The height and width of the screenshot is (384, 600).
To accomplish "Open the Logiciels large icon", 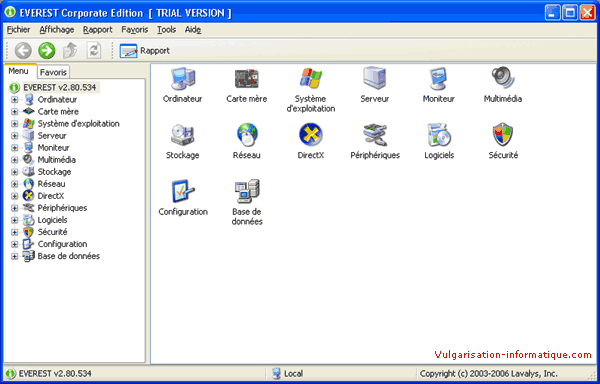I will (439, 135).
